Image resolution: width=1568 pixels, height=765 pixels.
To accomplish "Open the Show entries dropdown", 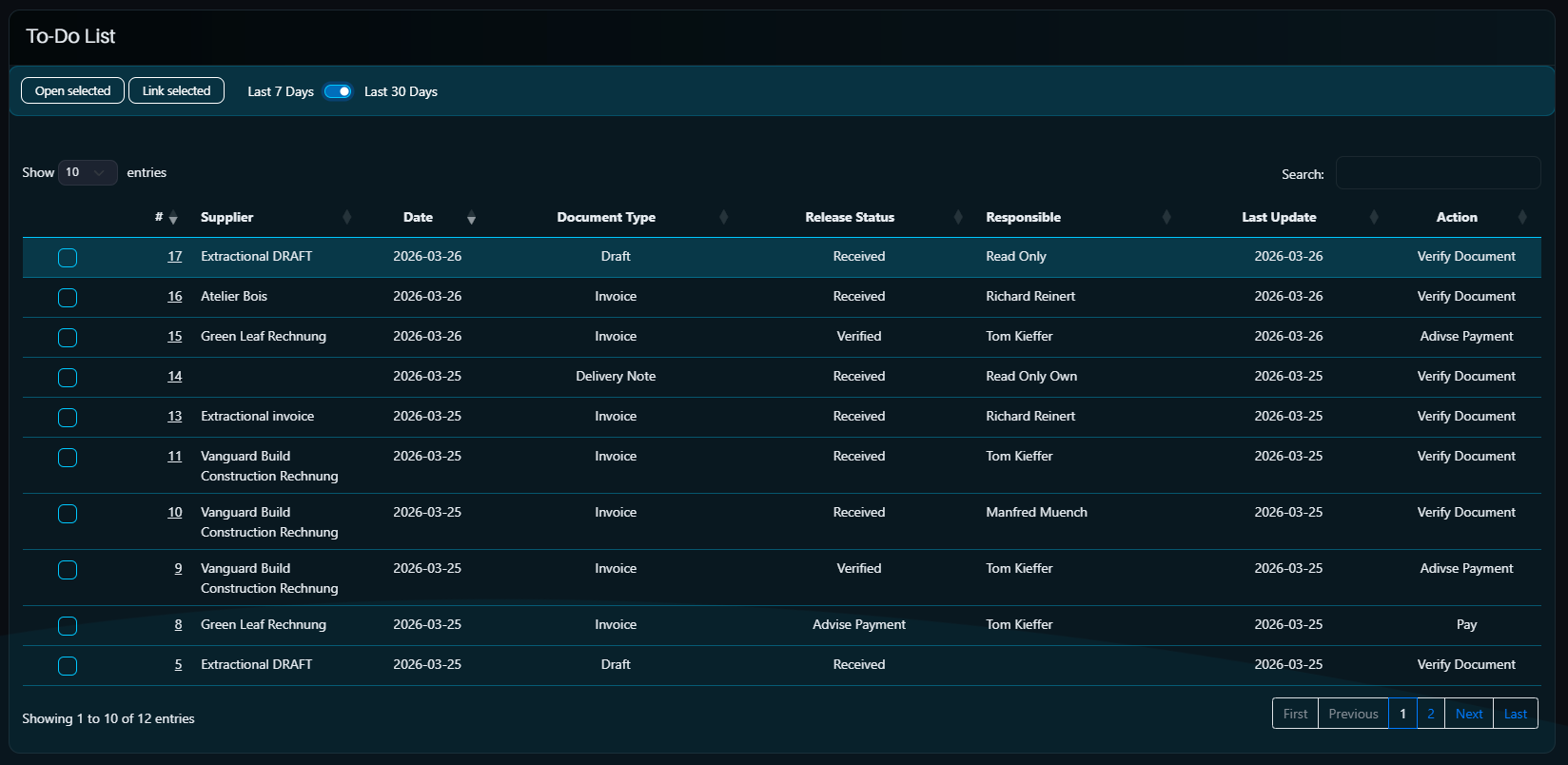I will (x=88, y=172).
